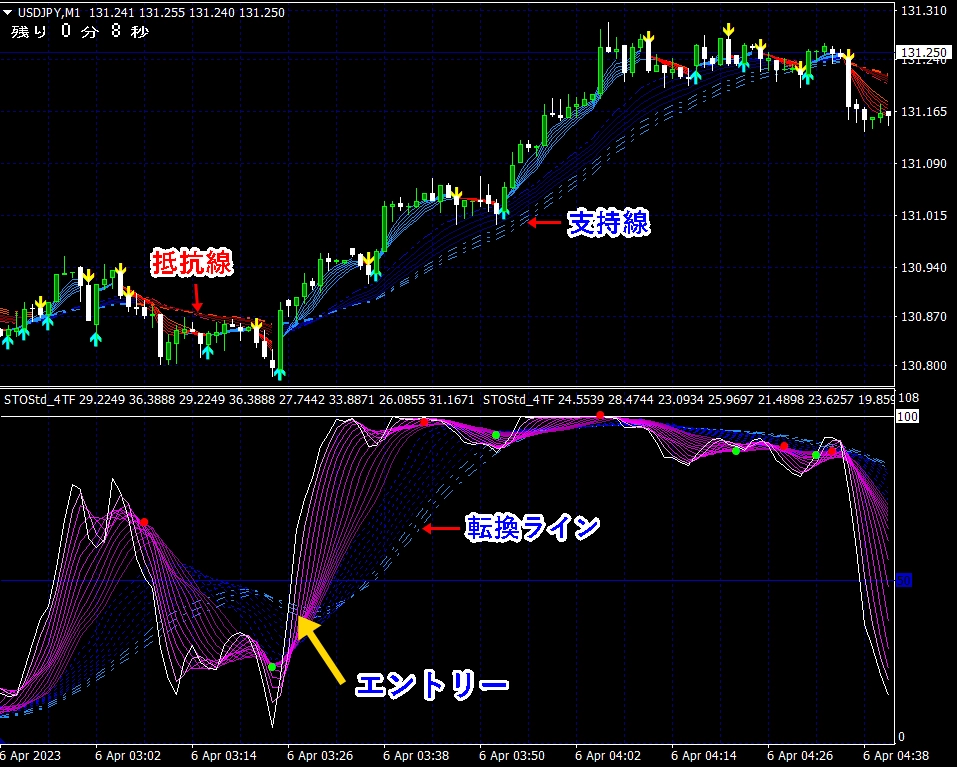Select the エントリー text label

pos(432,685)
